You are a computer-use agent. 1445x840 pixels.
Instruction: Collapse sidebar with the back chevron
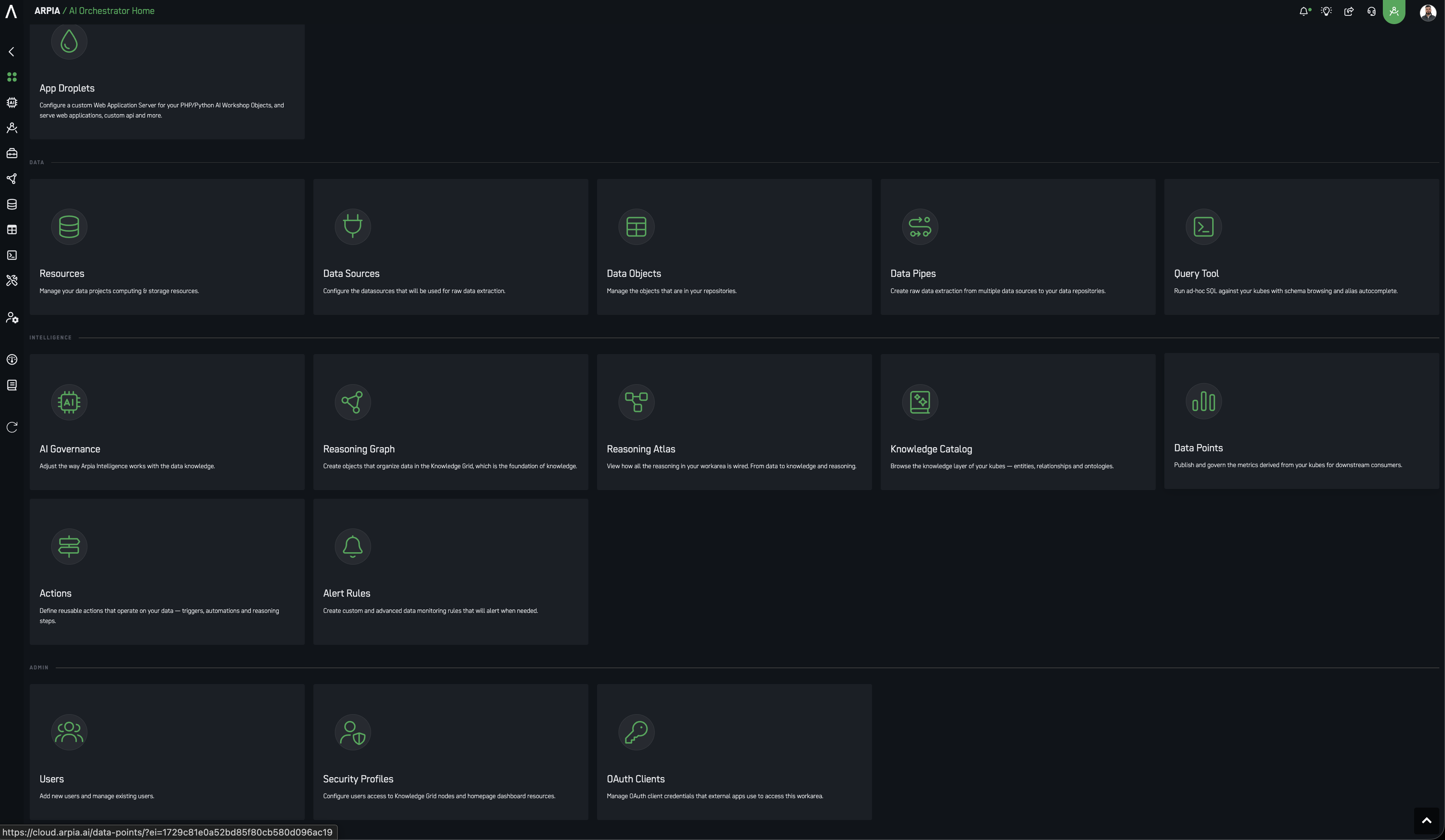point(11,52)
